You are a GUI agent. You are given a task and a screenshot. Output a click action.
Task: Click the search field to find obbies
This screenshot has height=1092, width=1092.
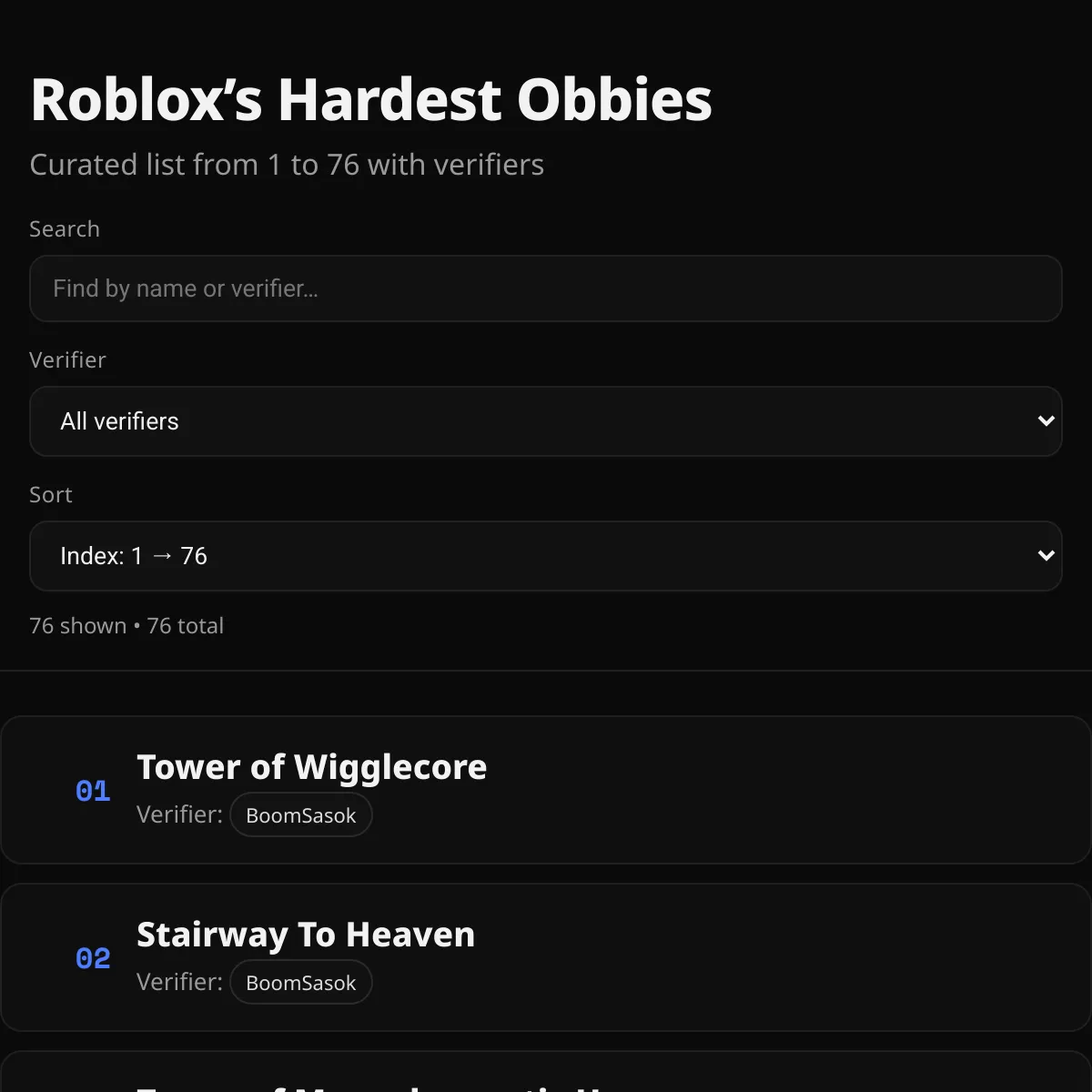click(546, 288)
